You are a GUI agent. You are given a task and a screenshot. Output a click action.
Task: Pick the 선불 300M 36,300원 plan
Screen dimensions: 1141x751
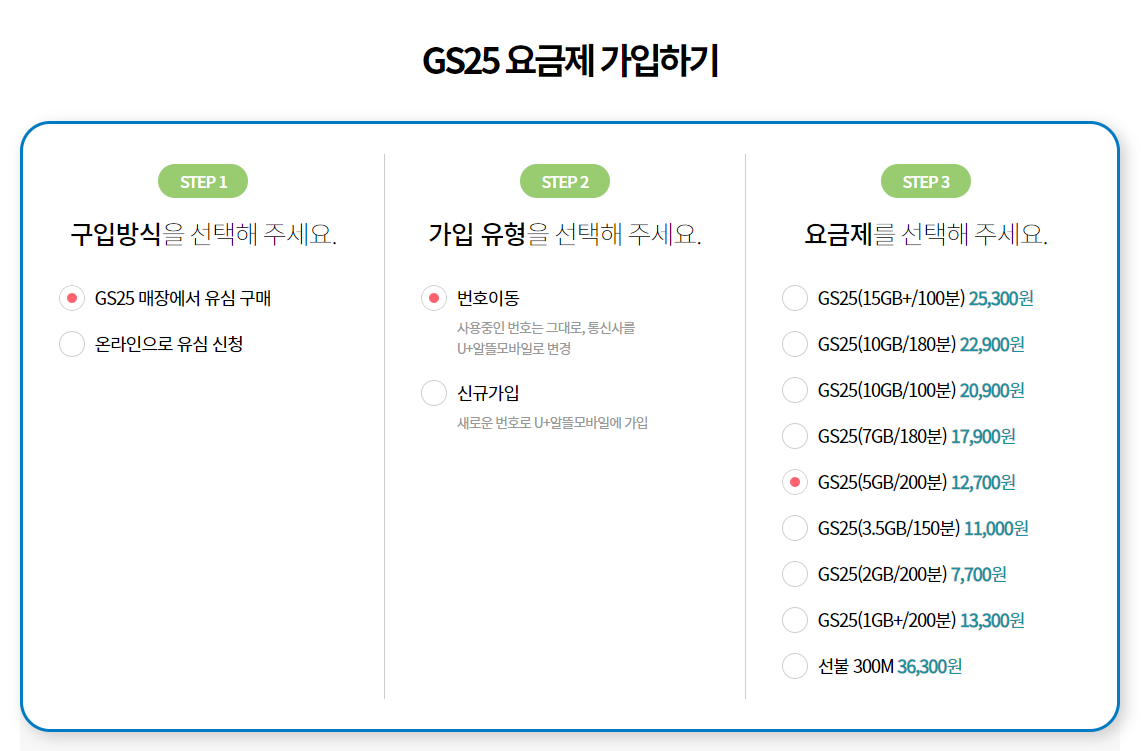(x=795, y=666)
